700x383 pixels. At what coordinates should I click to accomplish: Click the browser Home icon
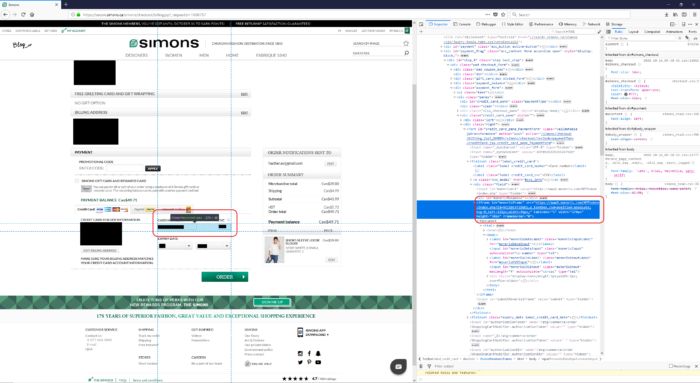[x=32, y=15]
